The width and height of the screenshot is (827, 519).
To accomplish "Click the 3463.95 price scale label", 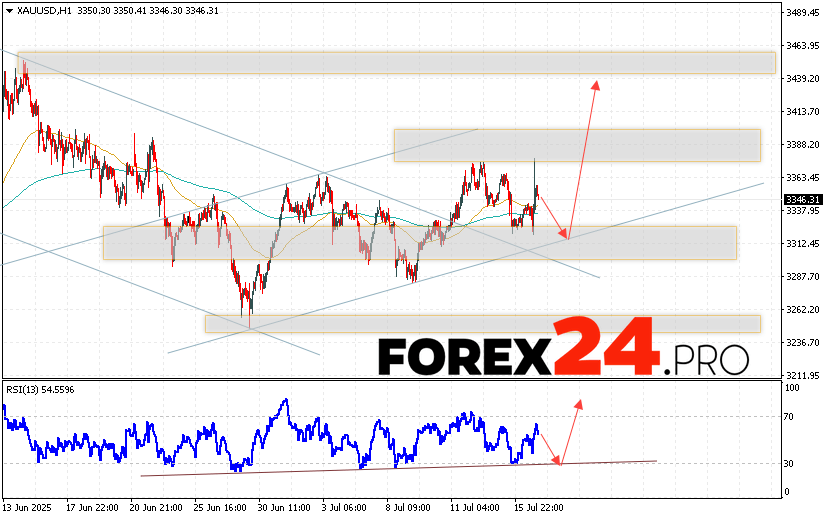I will click(801, 46).
